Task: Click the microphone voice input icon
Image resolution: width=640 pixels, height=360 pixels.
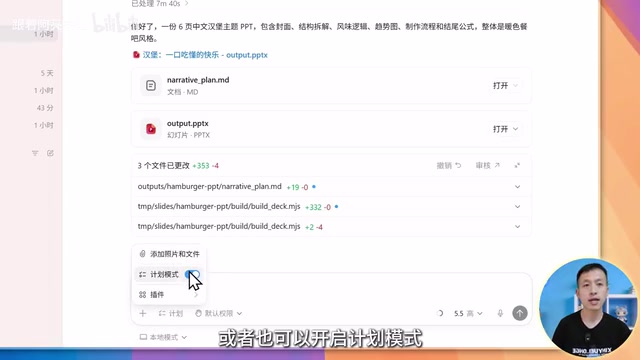Action: (x=500, y=313)
